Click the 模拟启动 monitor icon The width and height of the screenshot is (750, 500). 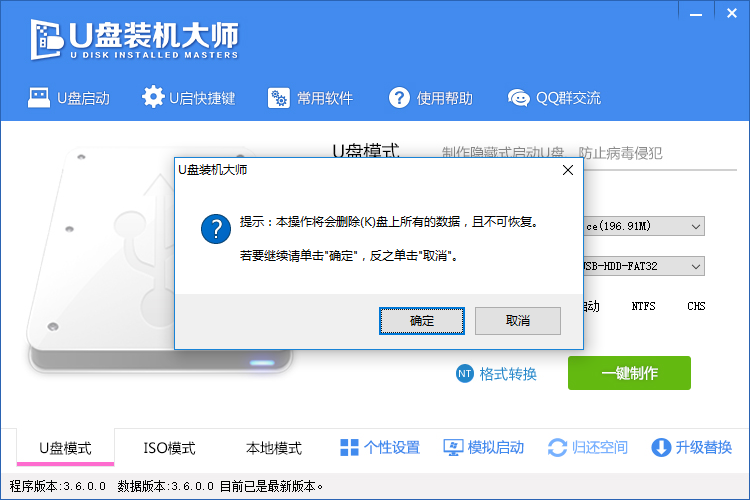(453, 448)
